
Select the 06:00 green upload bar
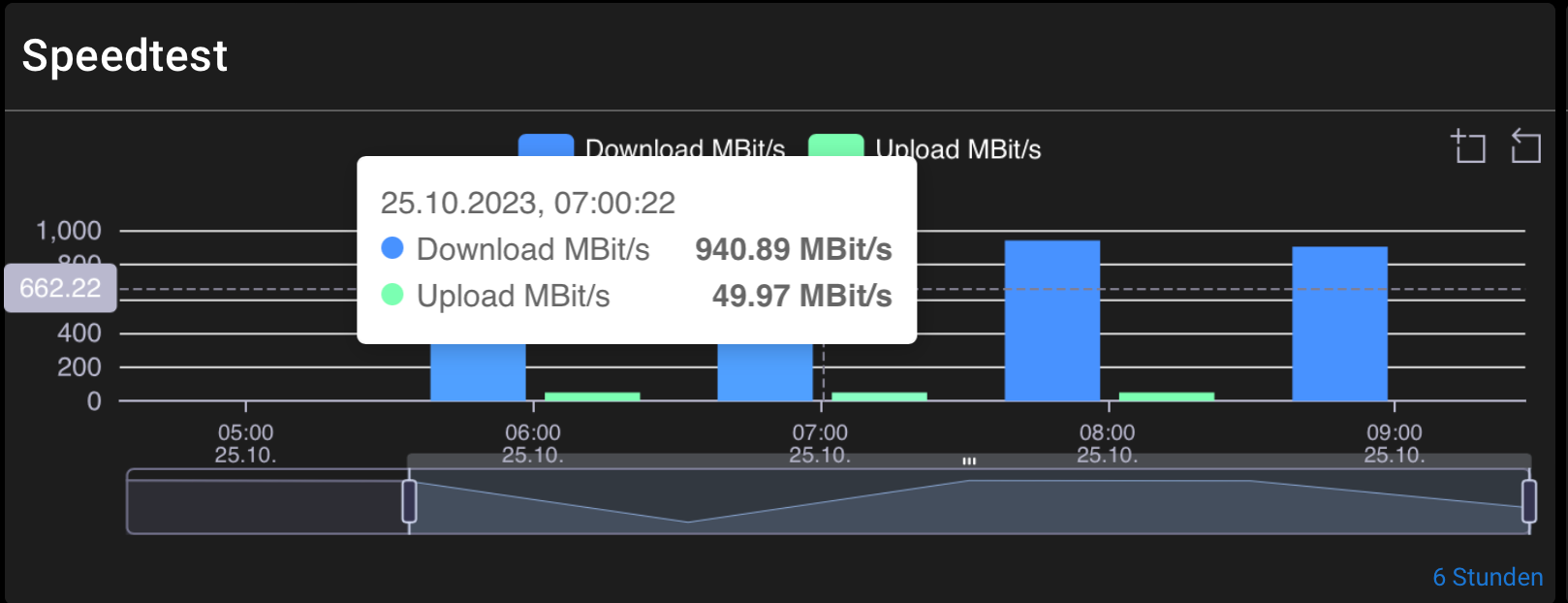pyautogui.click(x=592, y=397)
